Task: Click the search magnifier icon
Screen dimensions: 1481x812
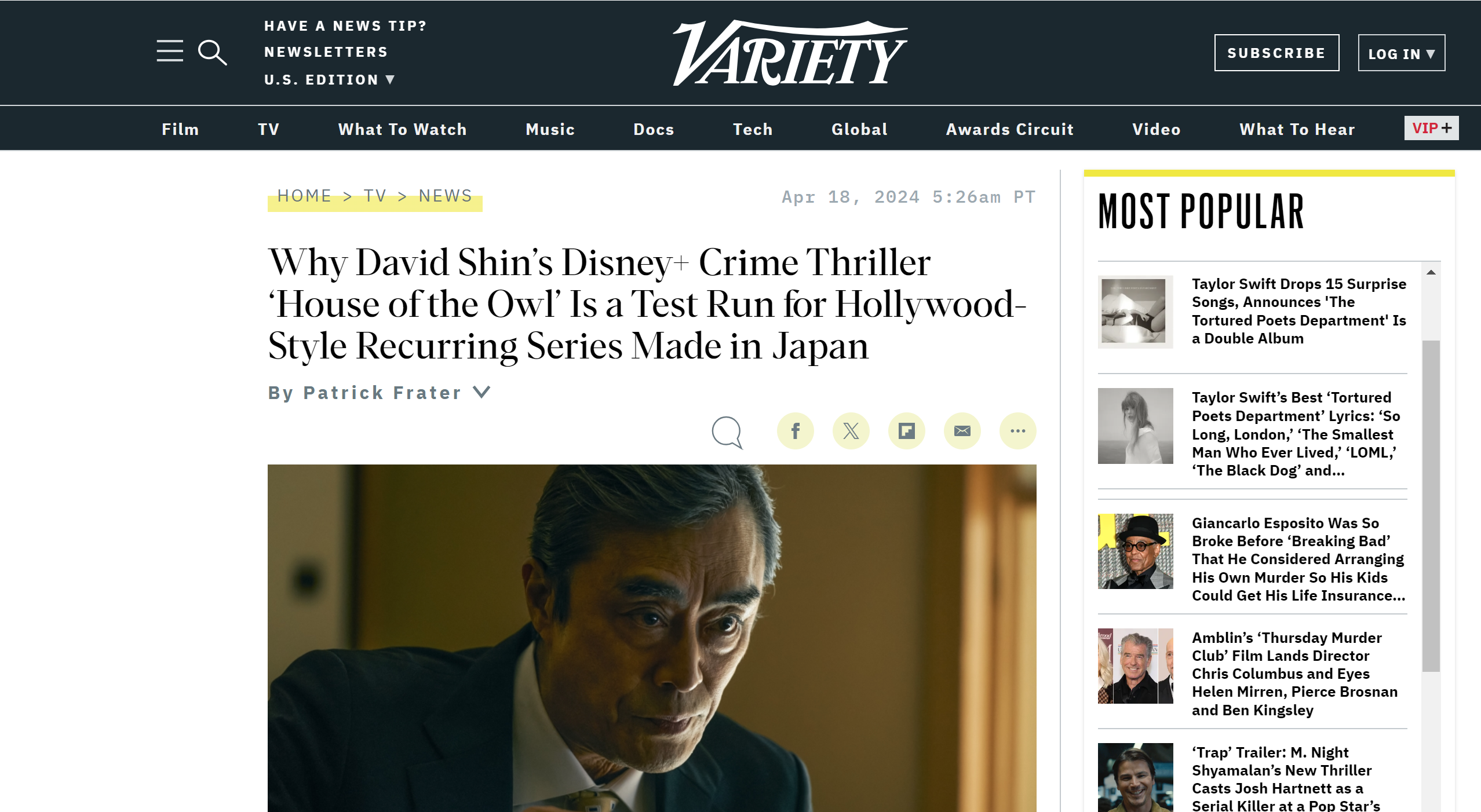Action: coord(212,53)
